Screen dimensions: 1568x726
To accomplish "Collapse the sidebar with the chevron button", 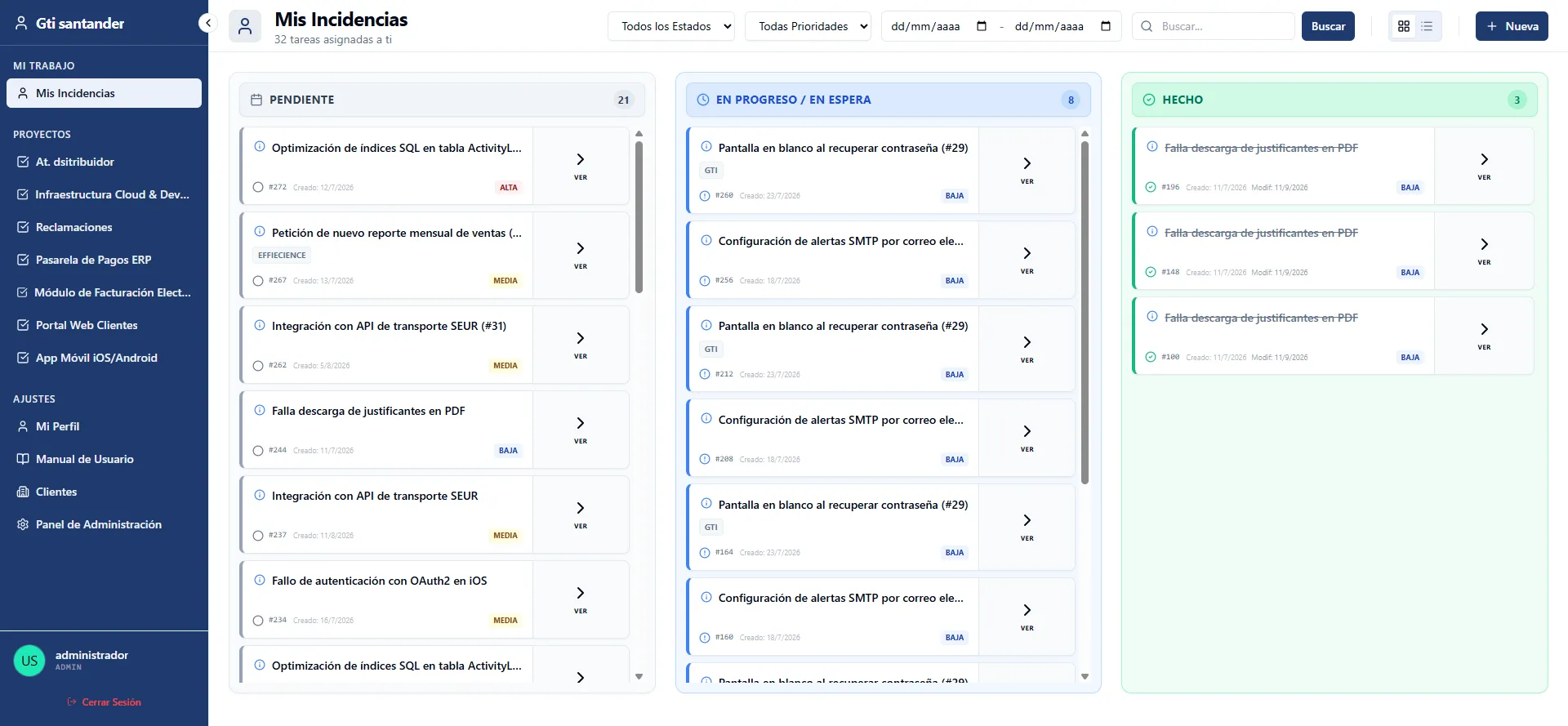I will (207, 24).
